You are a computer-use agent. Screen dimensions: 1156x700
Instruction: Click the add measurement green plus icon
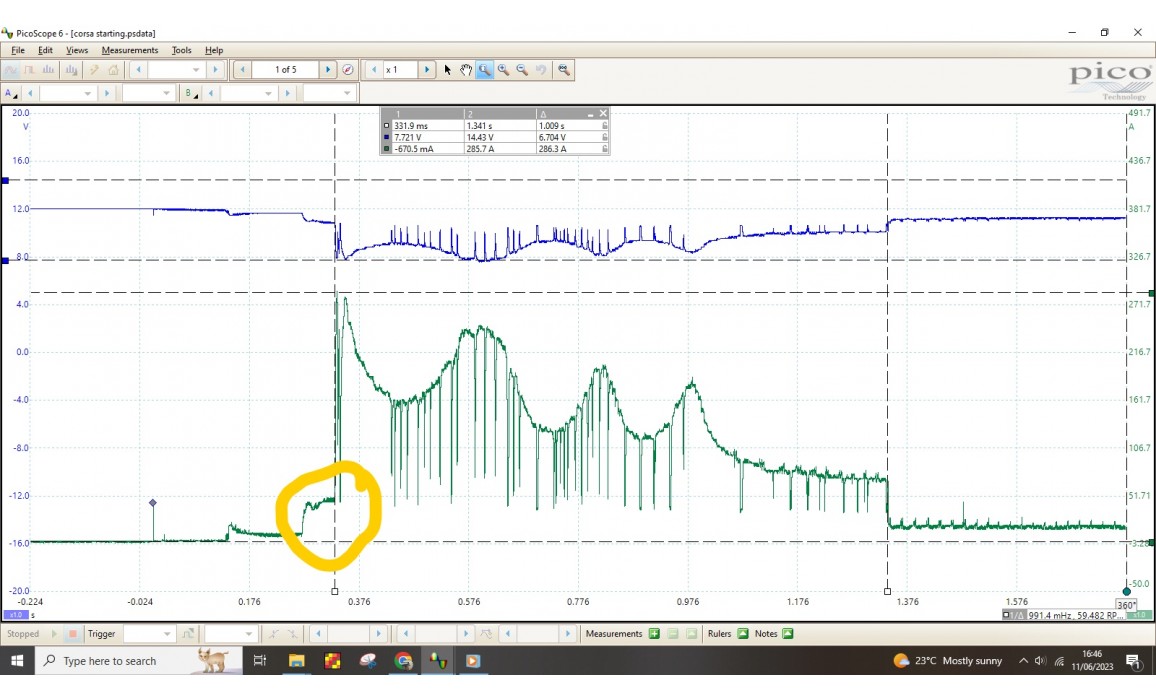(x=654, y=634)
